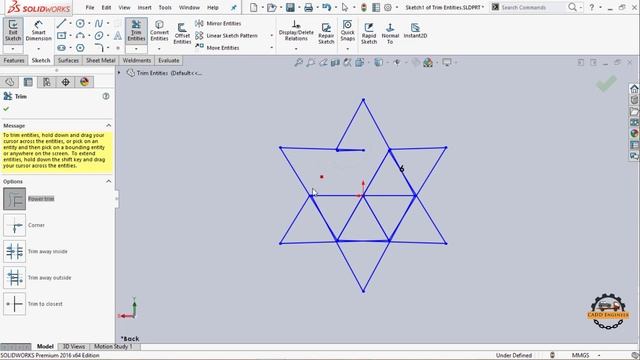Expand the Convert Entities dropdown arrow
640x360 pixels.
coord(159,49)
